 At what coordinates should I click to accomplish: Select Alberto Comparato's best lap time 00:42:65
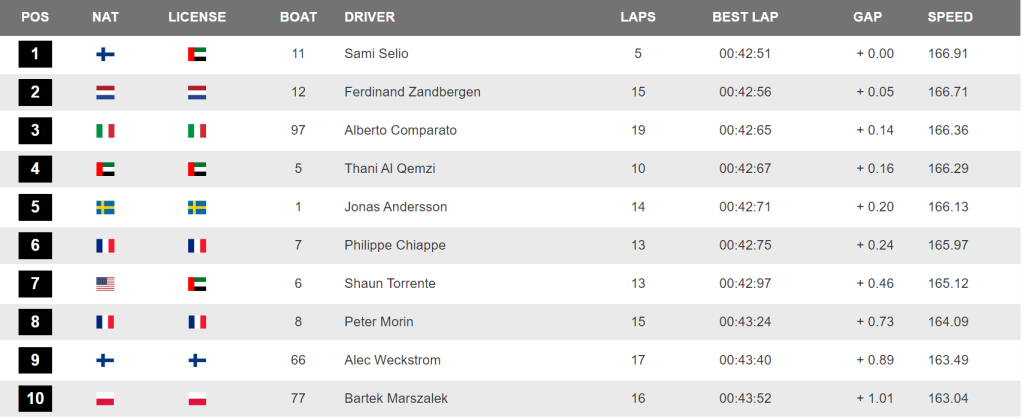click(745, 131)
